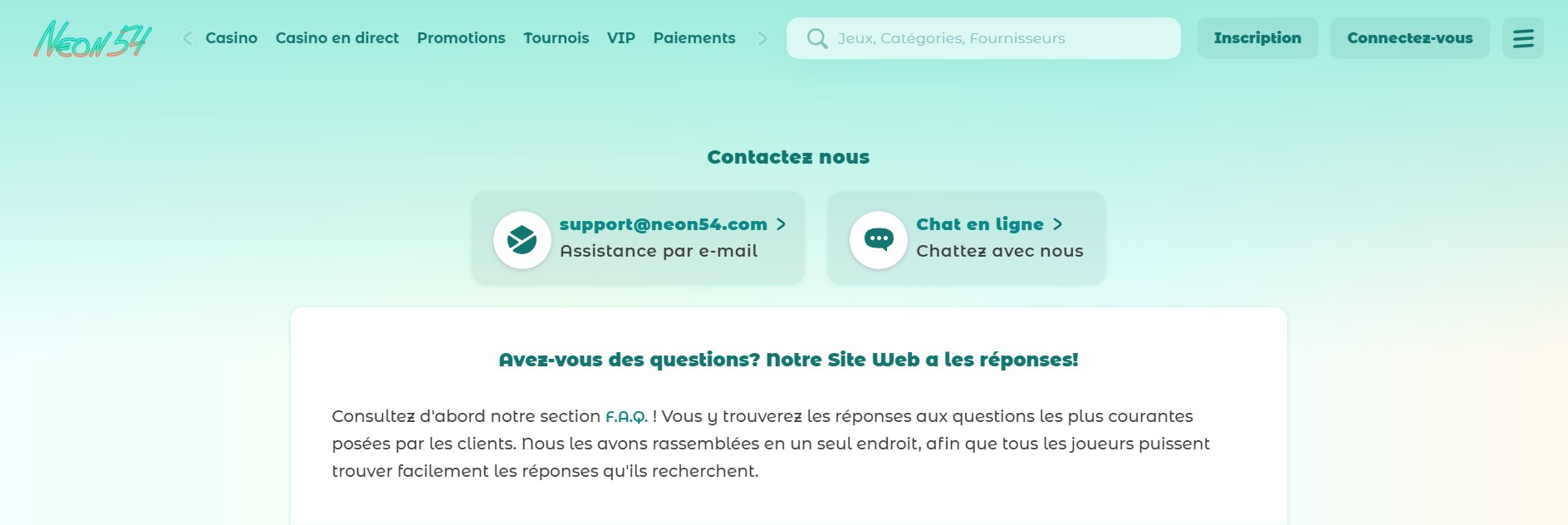Go to Paiements page
This screenshot has width=1568, height=525.
(x=693, y=38)
